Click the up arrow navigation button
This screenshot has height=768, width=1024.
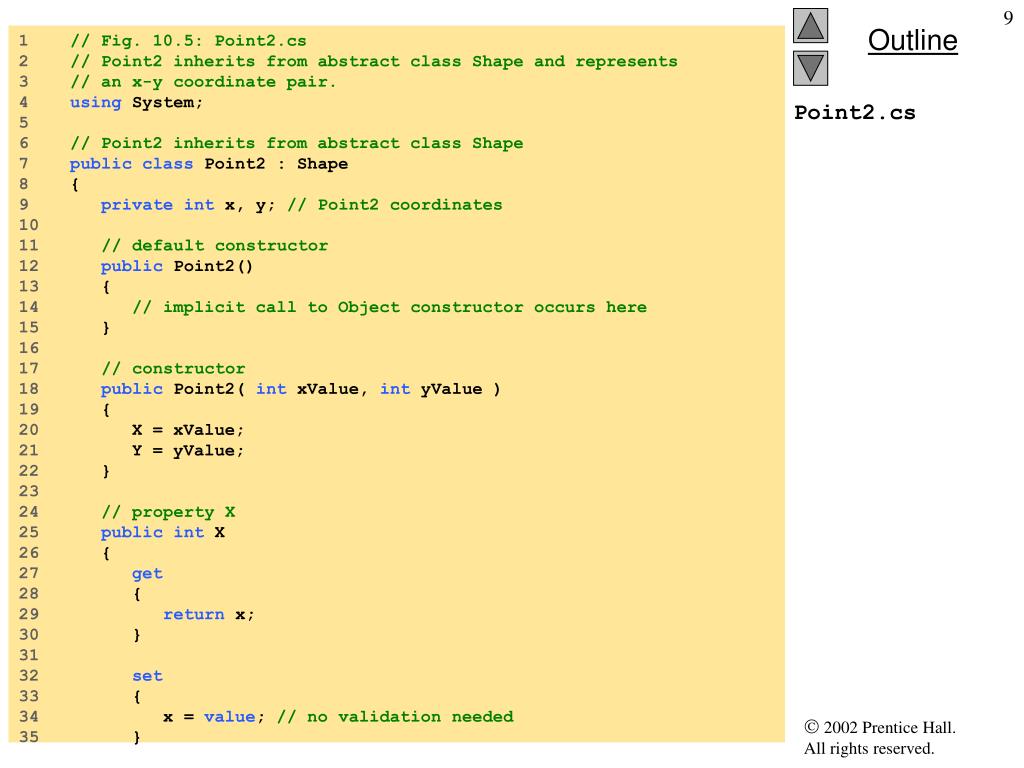tap(810, 25)
